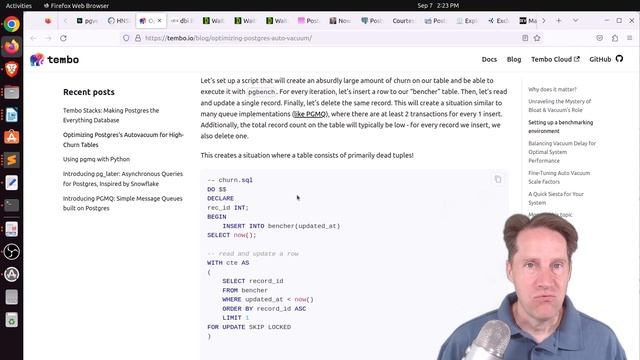This screenshot has height=360, width=640.
Task: Open the Docs navigation link
Action: point(489,59)
